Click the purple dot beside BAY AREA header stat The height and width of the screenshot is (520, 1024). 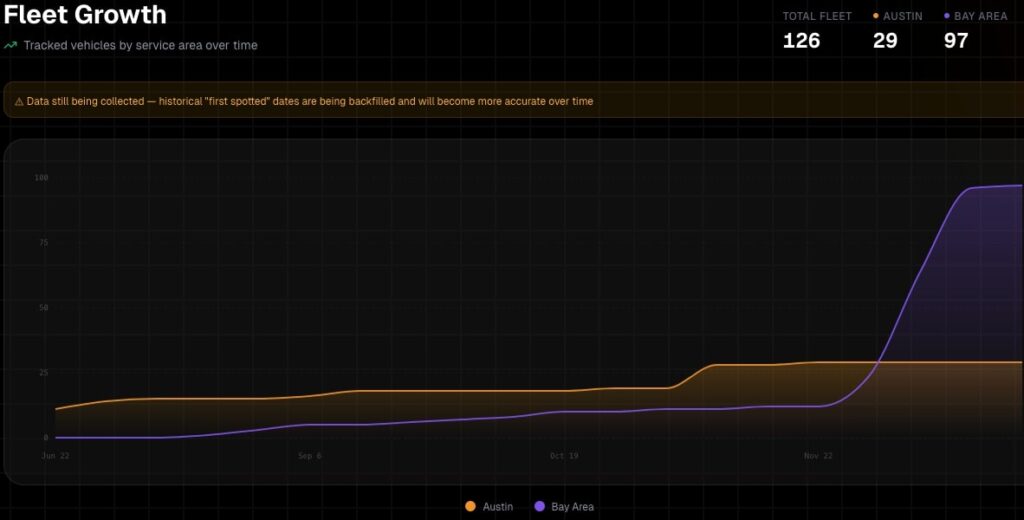[x=947, y=16]
